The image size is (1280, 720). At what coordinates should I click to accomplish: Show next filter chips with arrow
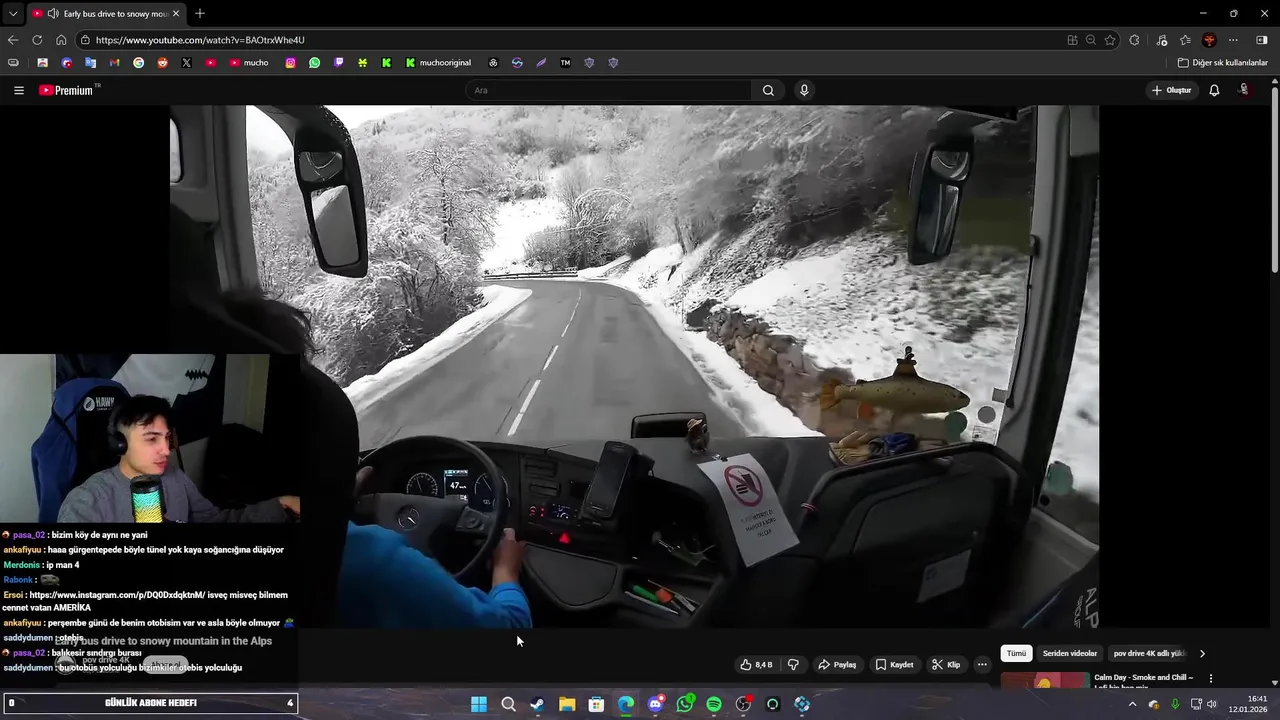point(1202,653)
